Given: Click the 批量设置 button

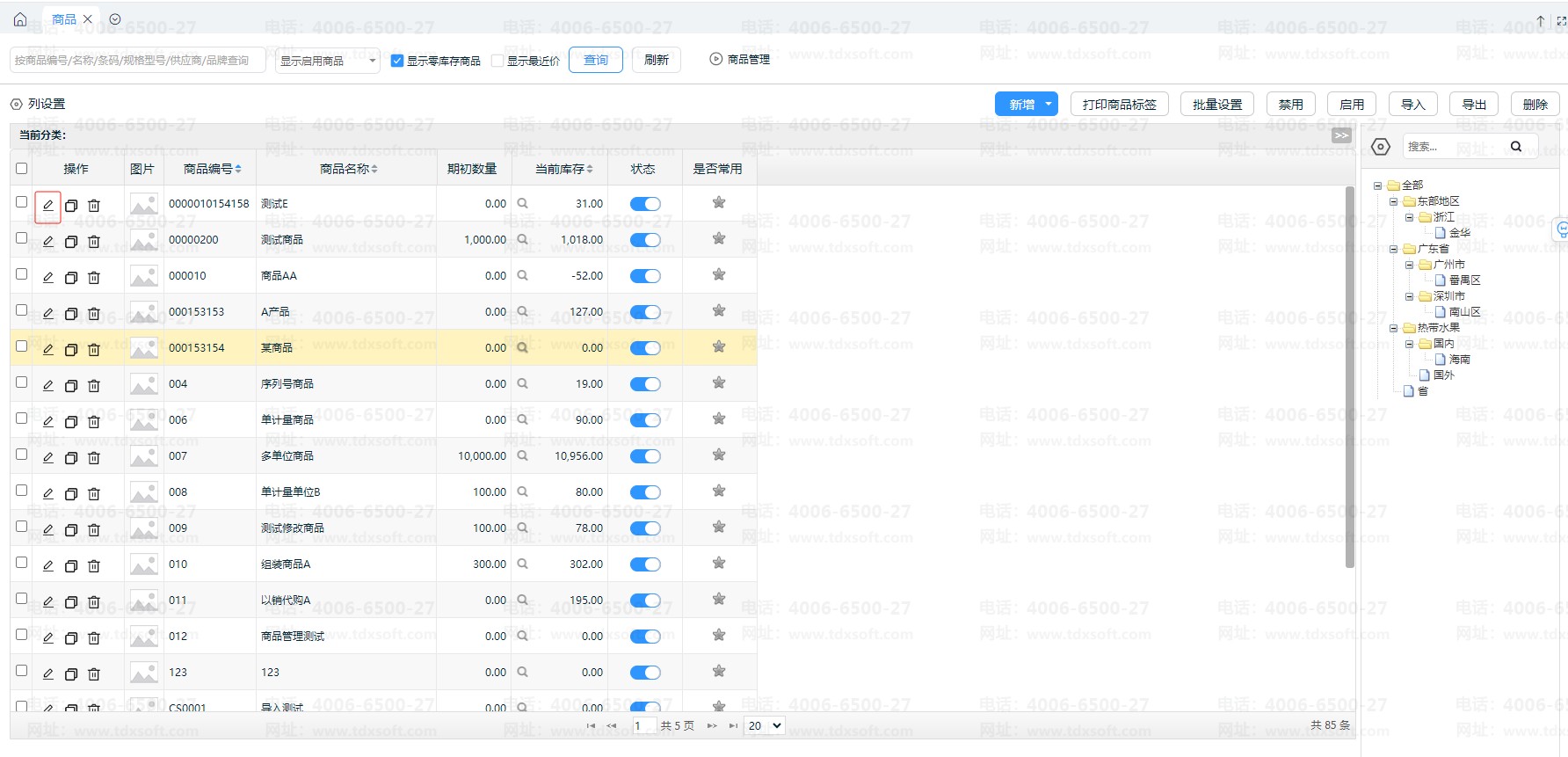Looking at the screenshot, I should tap(1216, 104).
